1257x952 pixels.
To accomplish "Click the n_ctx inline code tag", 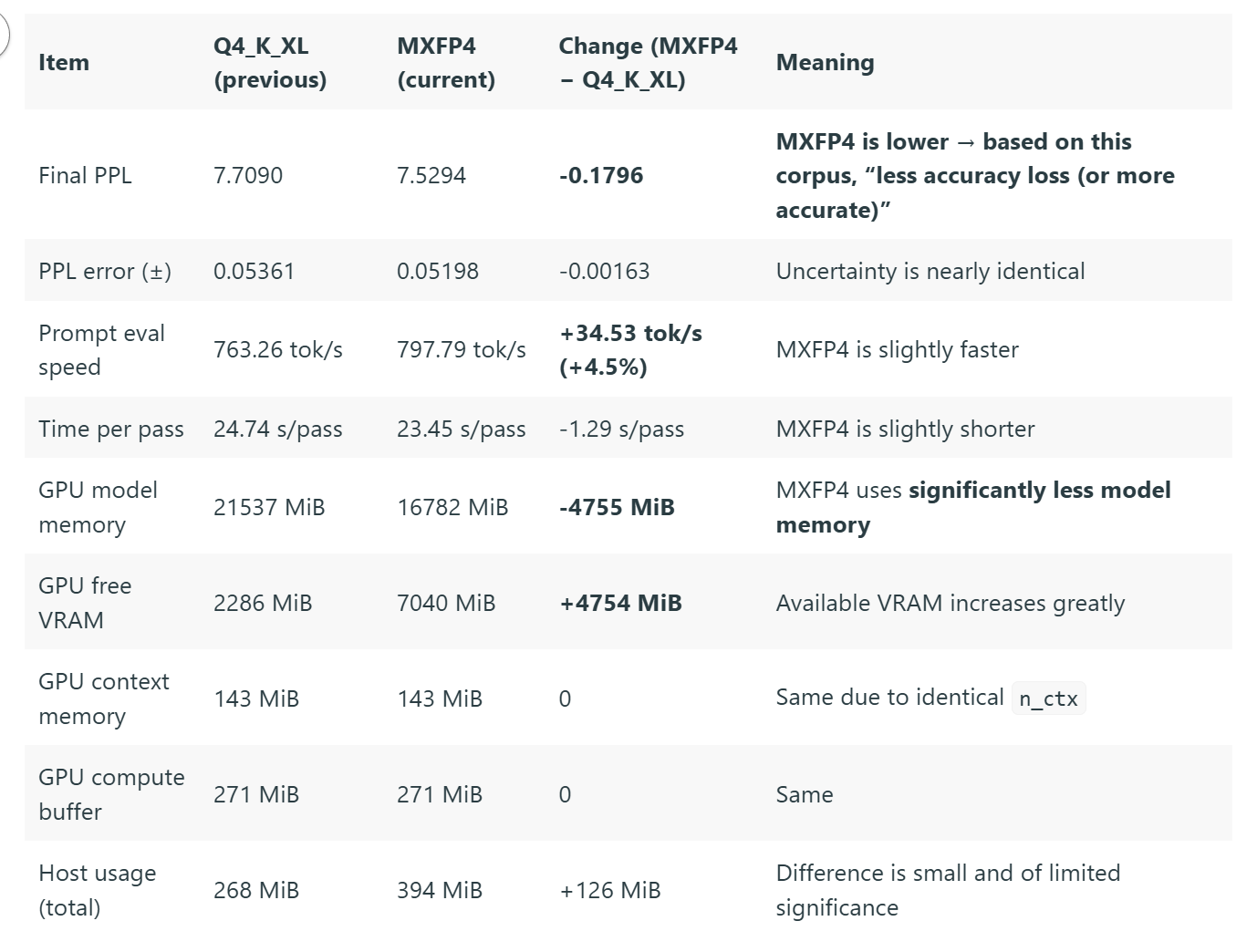I will [1048, 699].
